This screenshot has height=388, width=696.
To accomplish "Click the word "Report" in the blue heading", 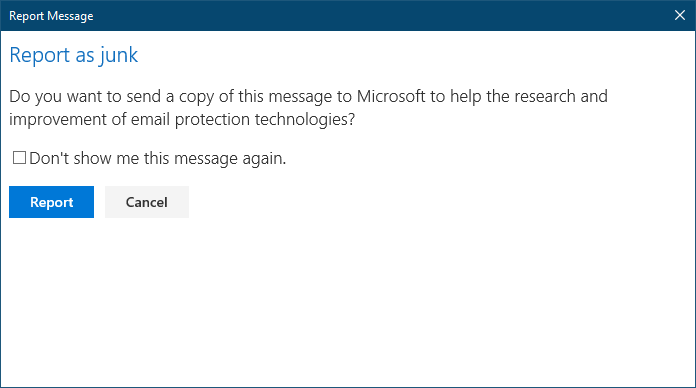I will 40,56.
